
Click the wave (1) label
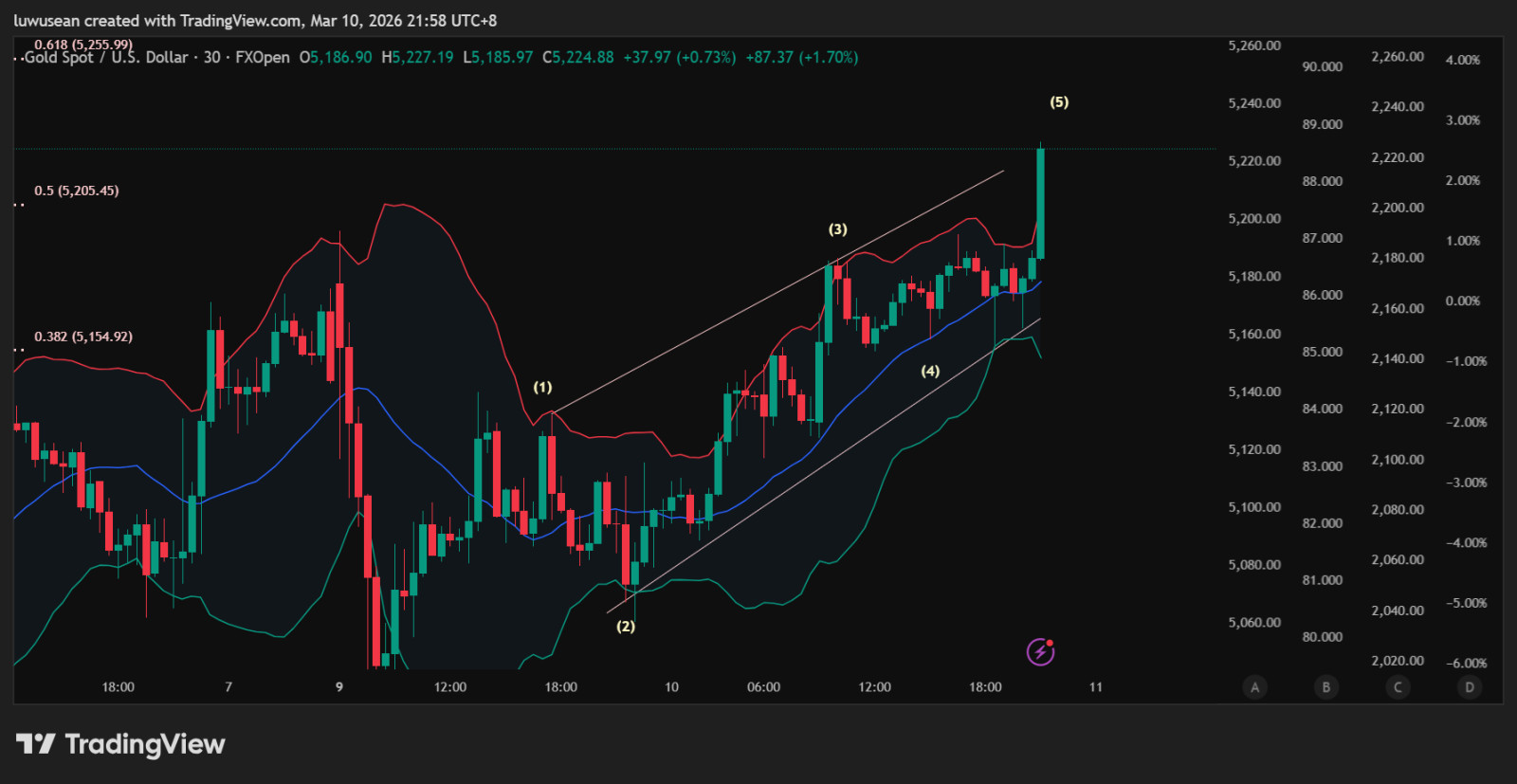[542, 387]
